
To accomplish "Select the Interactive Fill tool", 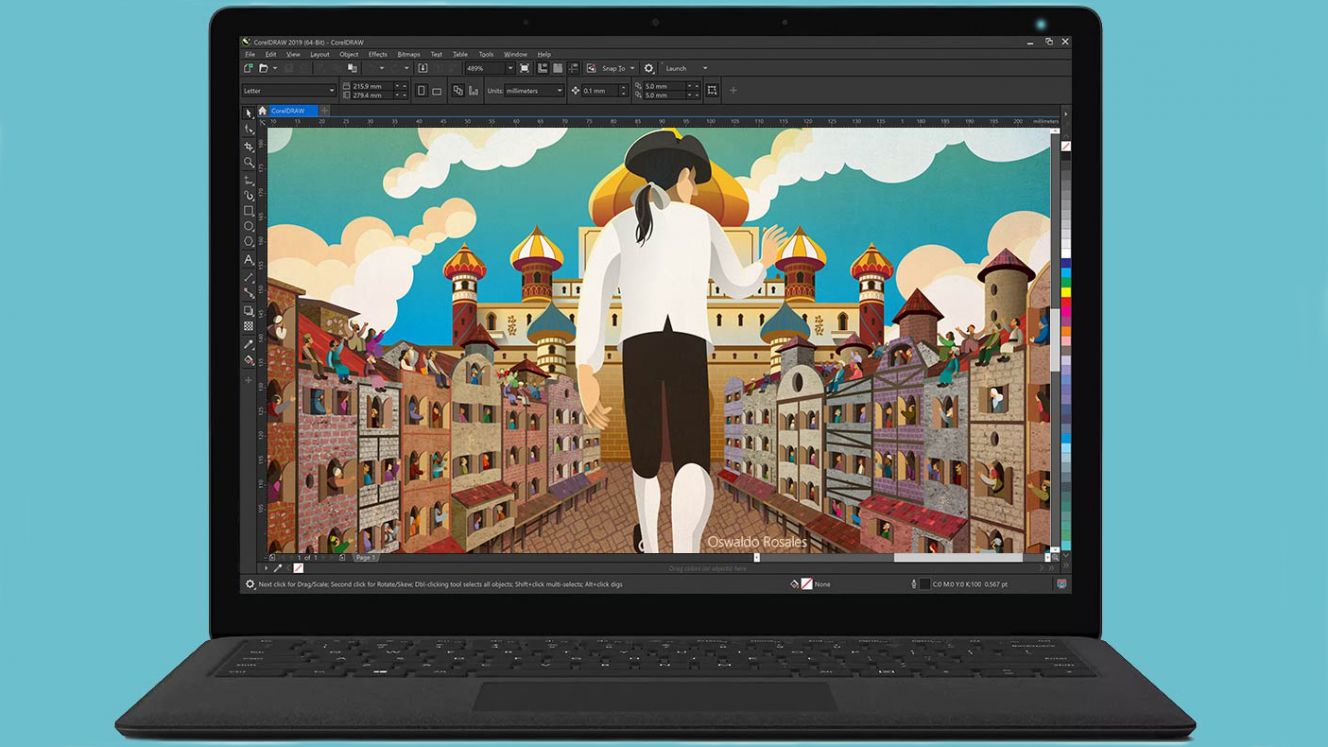I will click(x=249, y=359).
